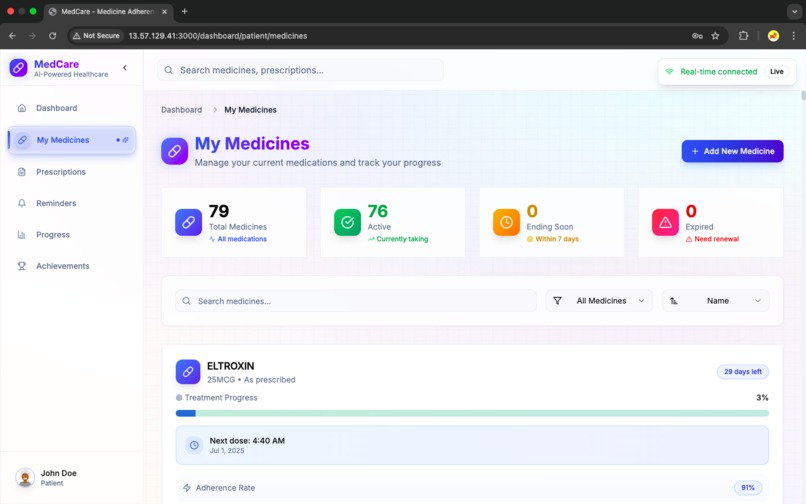This screenshot has height=504, width=806.
Task: Click the 91% adherence badge
Action: [748, 488]
